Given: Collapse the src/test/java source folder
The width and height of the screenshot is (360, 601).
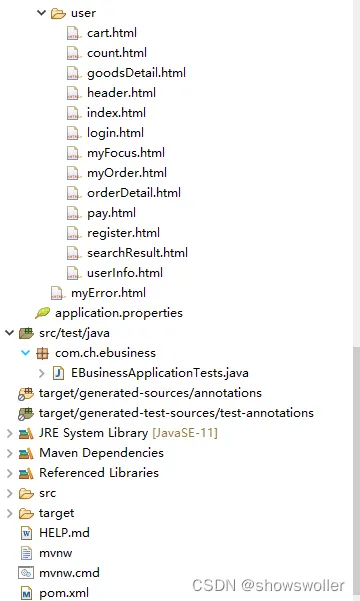Looking at the screenshot, I should point(9,333).
